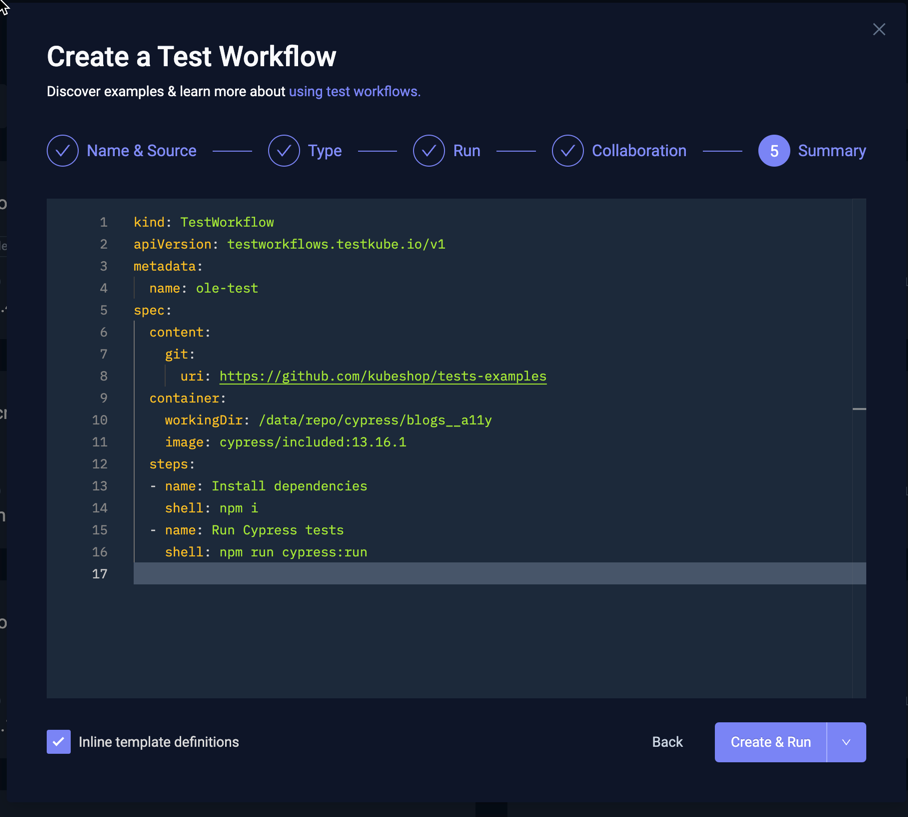The width and height of the screenshot is (908, 817).
Task: Click the checkmark icon on the Name & Source step
Action: click(62, 150)
